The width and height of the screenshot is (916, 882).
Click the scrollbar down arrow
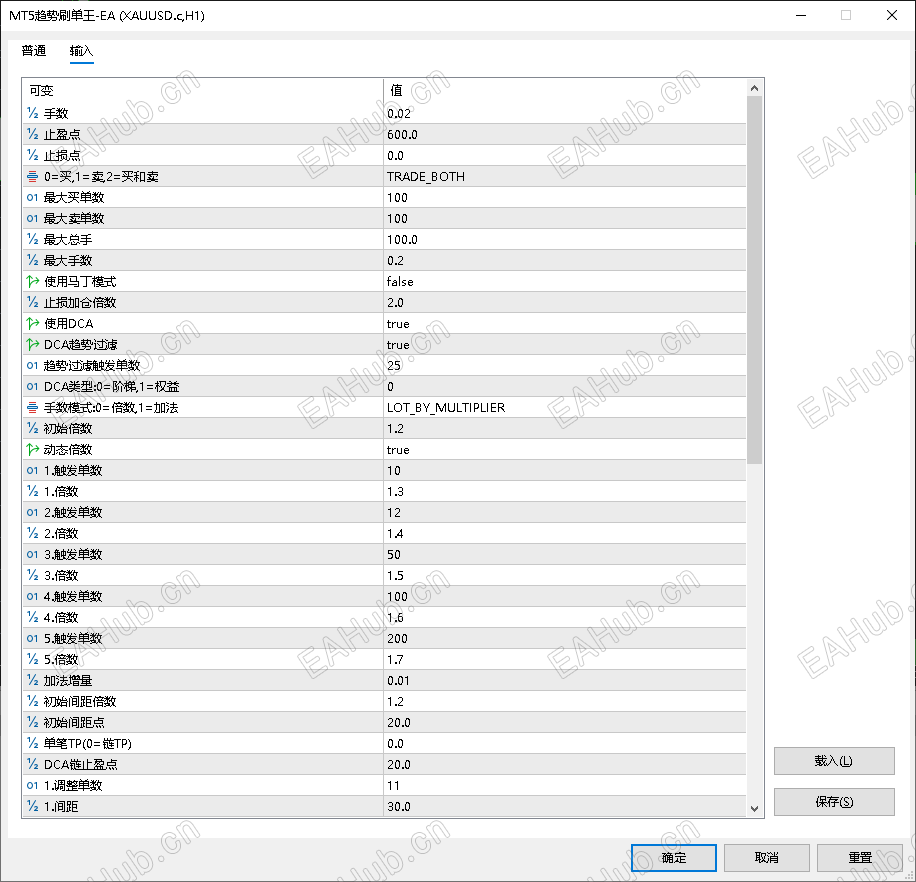[754, 808]
